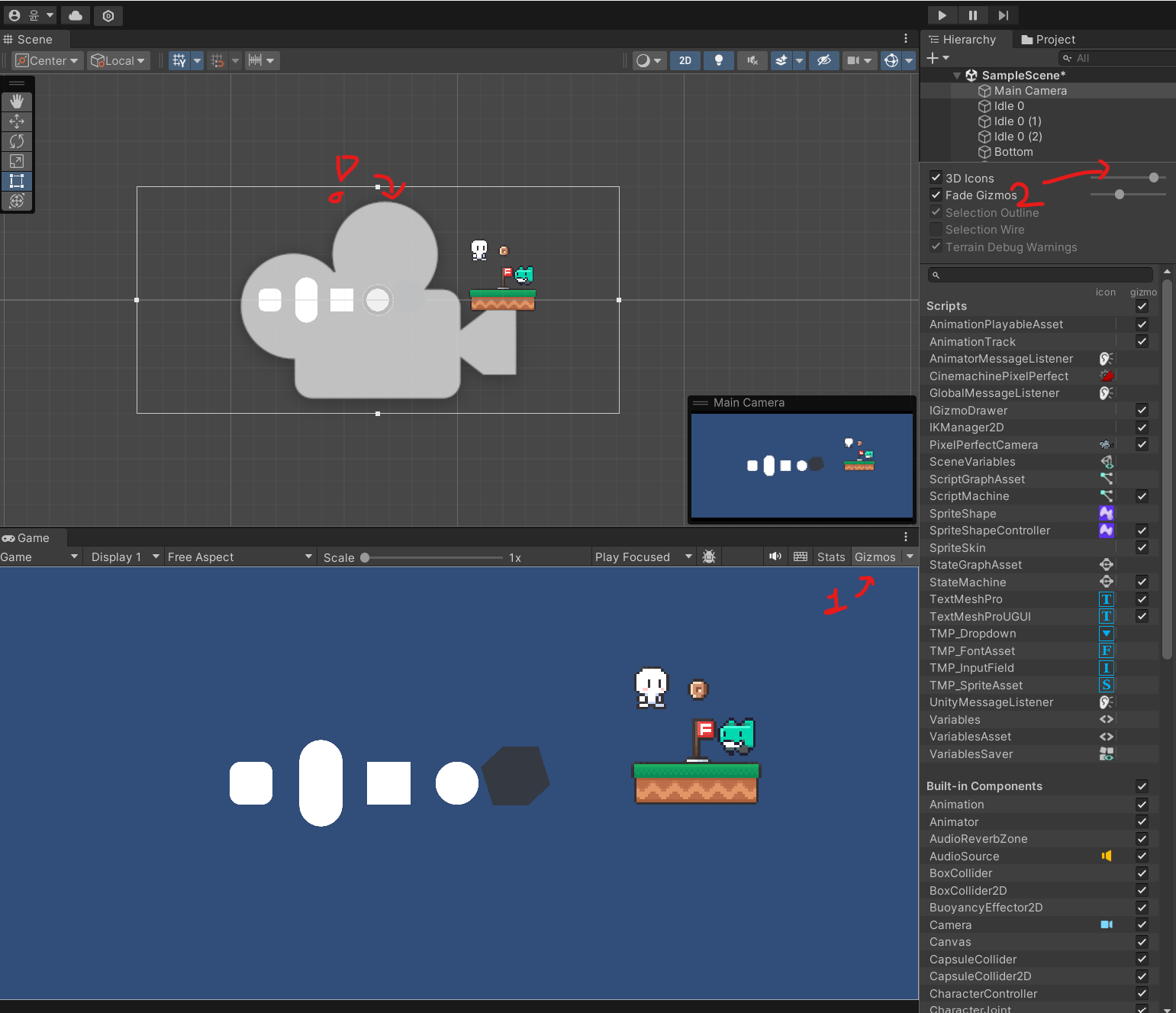Click the scene camera settings icon
Viewport: 1176px width, 1013px height.
tap(853, 60)
